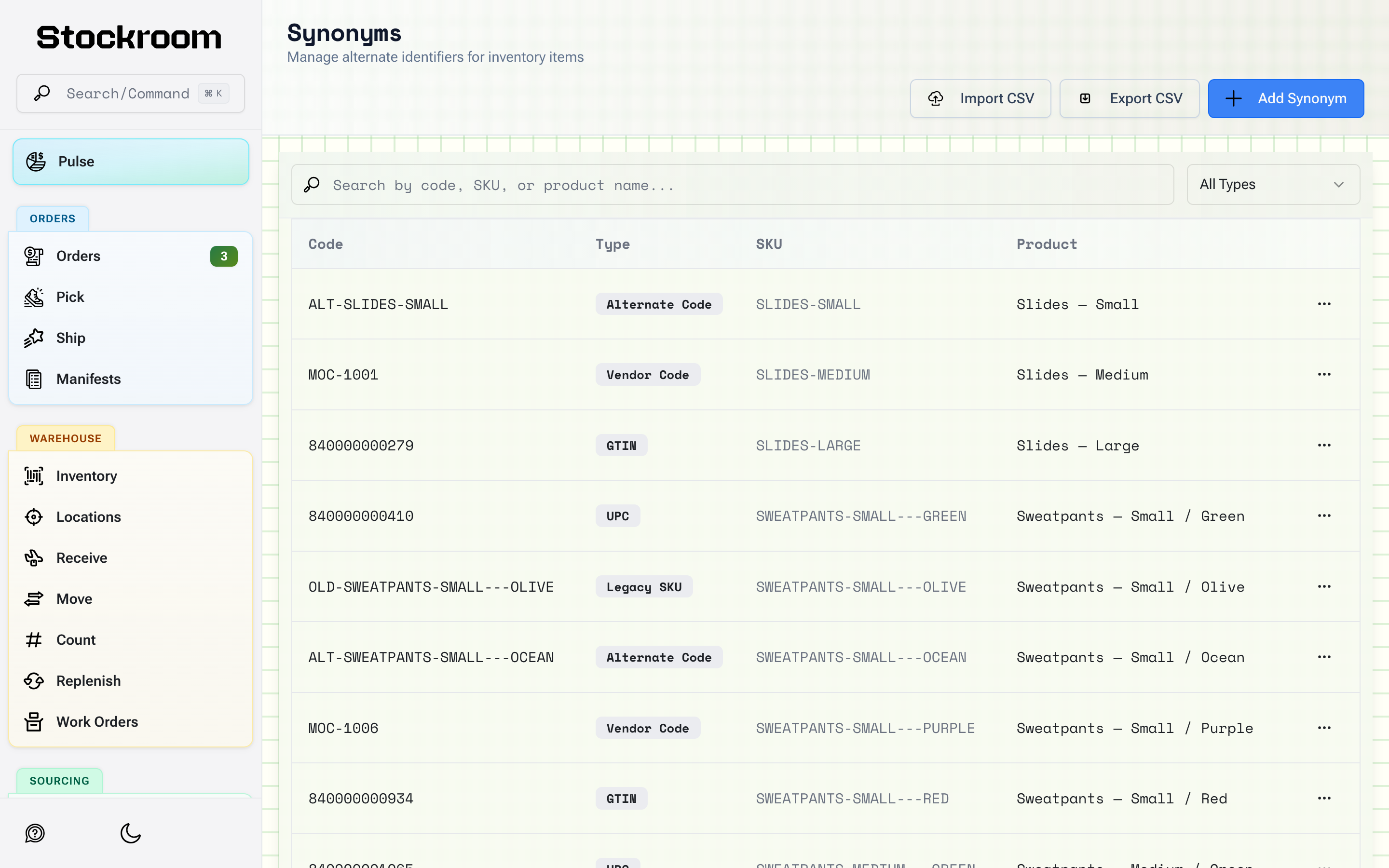Click the SOURCING section label

point(59,781)
